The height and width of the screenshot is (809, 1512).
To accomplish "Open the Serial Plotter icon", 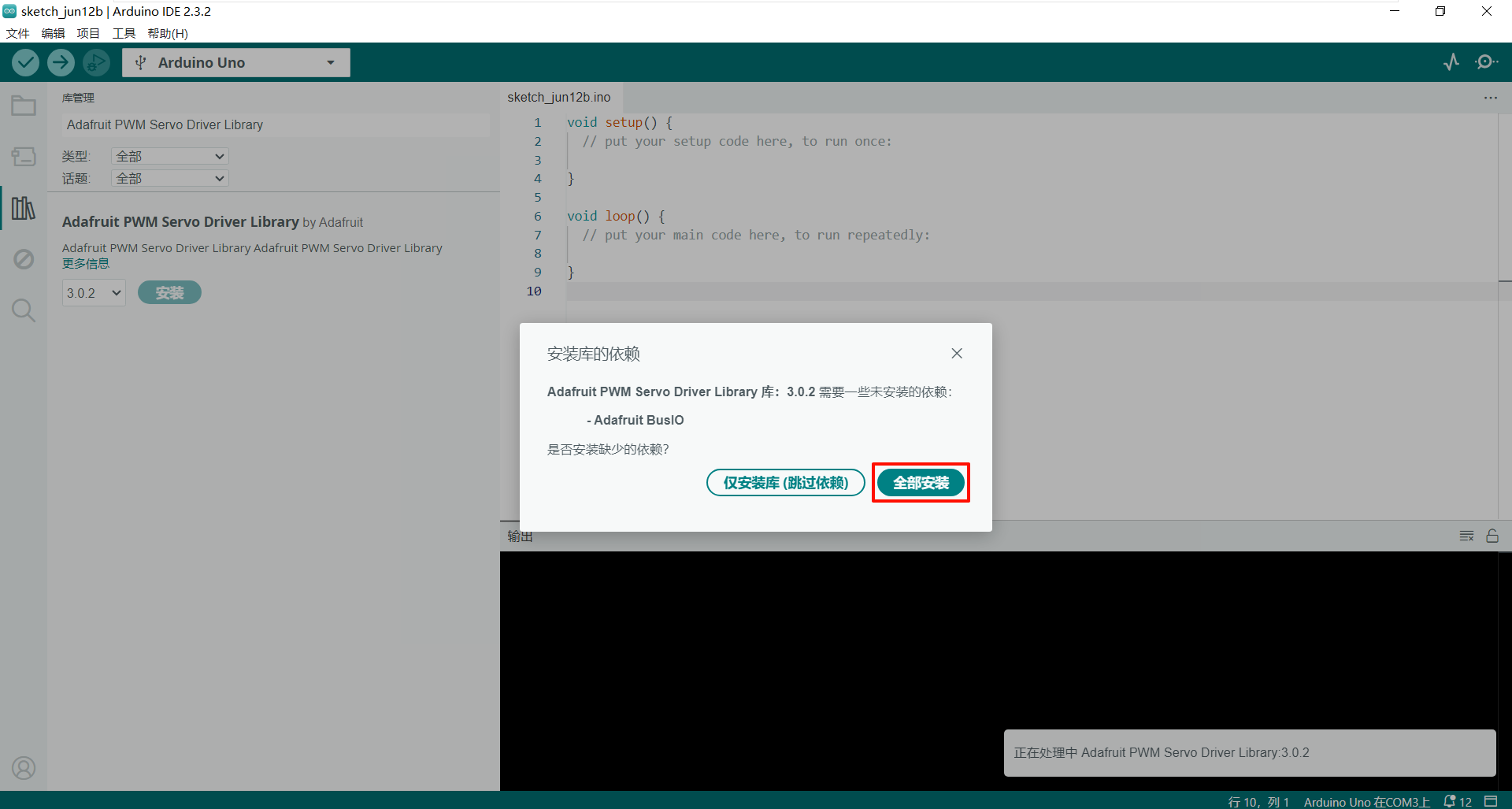I will 1451,62.
